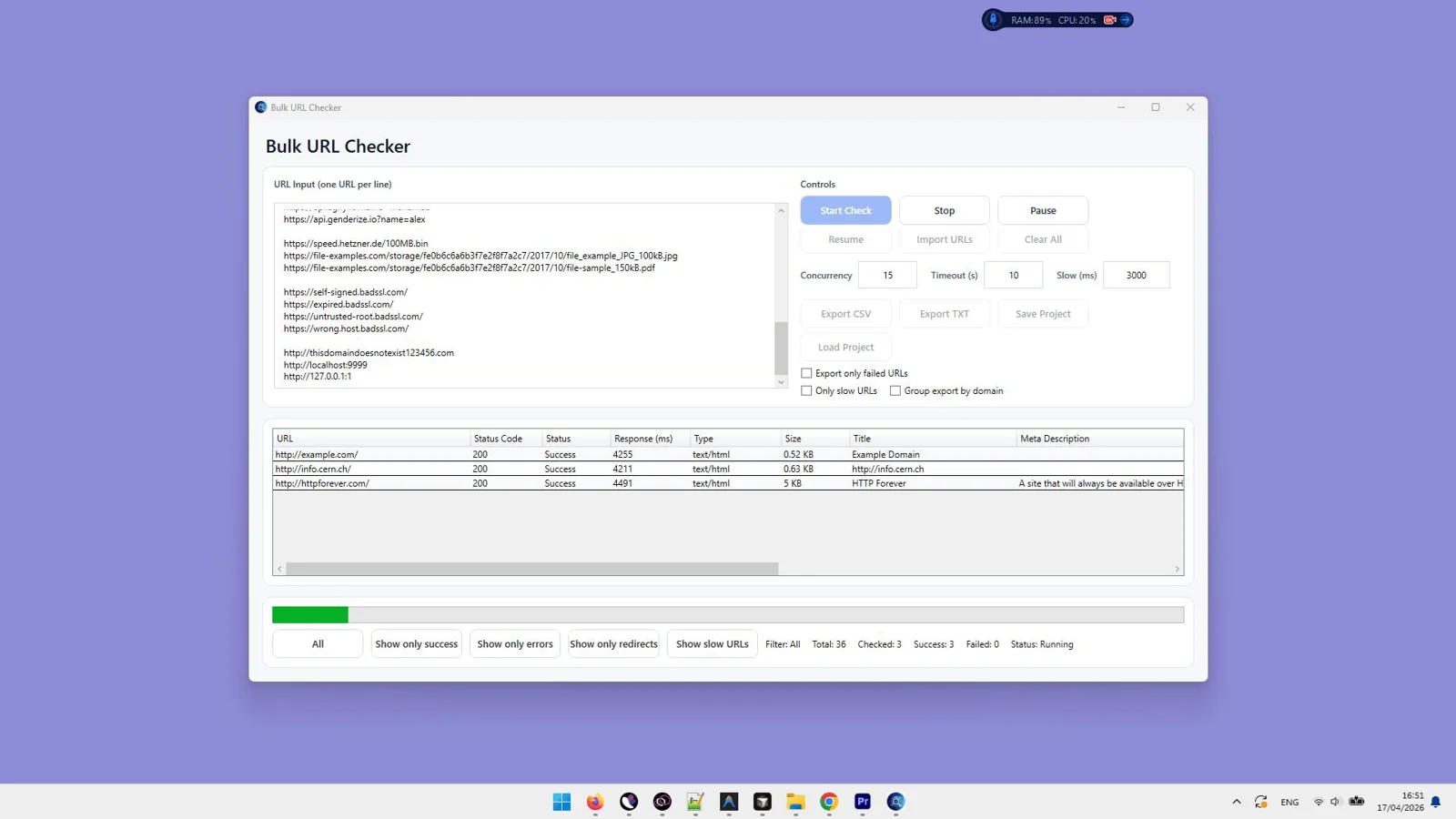Open the Windows Start menu
This screenshot has width=1456, height=819.
pyautogui.click(x=561, y=802)
